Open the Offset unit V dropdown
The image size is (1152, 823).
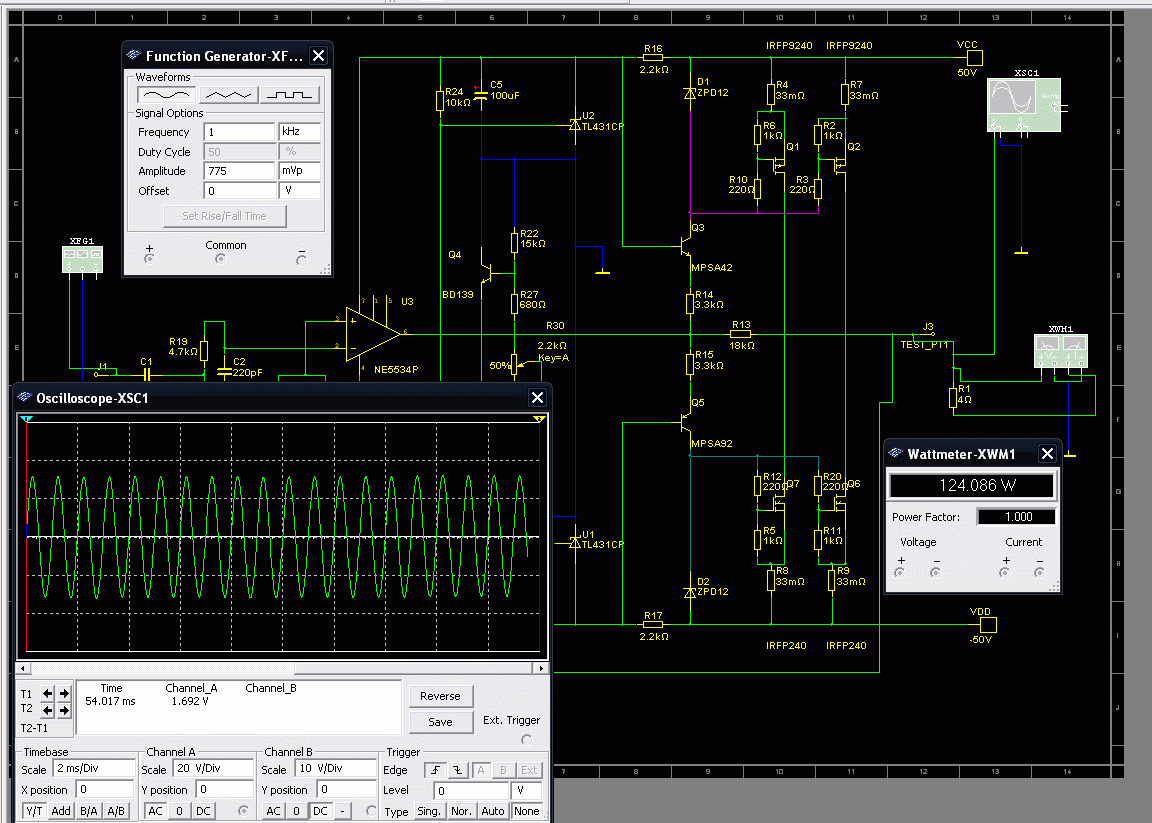tap(300, 191)
